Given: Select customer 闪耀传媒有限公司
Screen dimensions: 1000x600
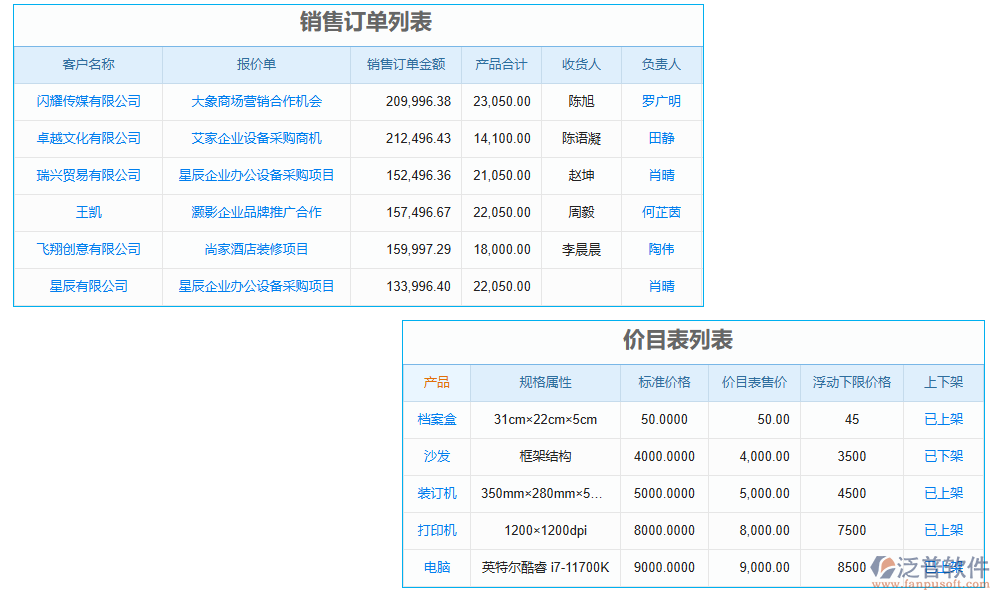Looking at the screenshot, I should 87,101.
